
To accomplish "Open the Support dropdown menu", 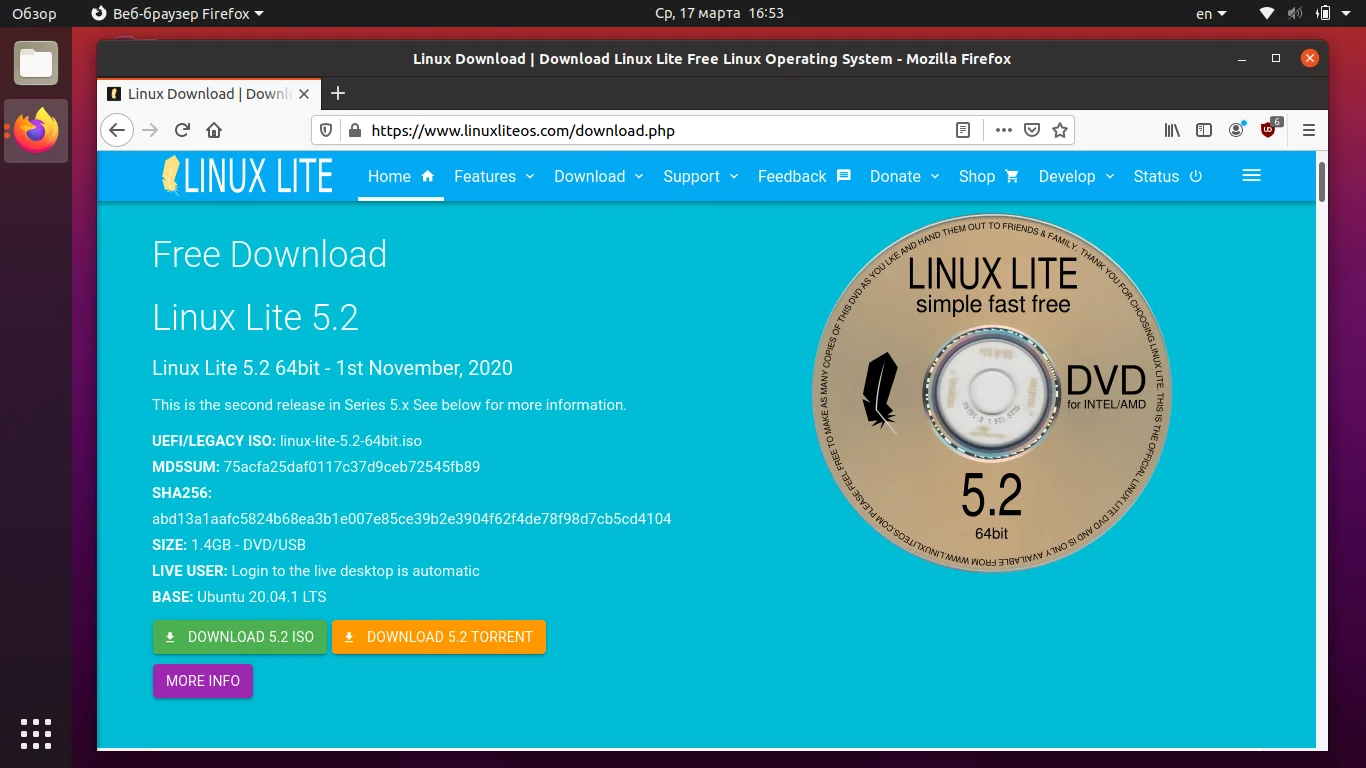I will click(x=700, y=176).
